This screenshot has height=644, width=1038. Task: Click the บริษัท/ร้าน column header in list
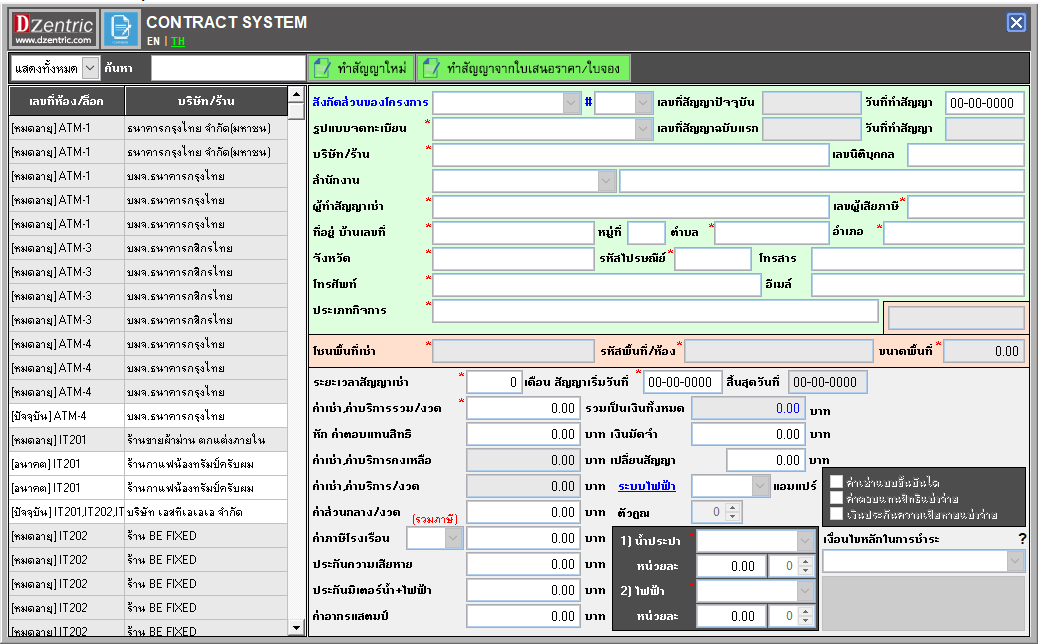point(206,102)
